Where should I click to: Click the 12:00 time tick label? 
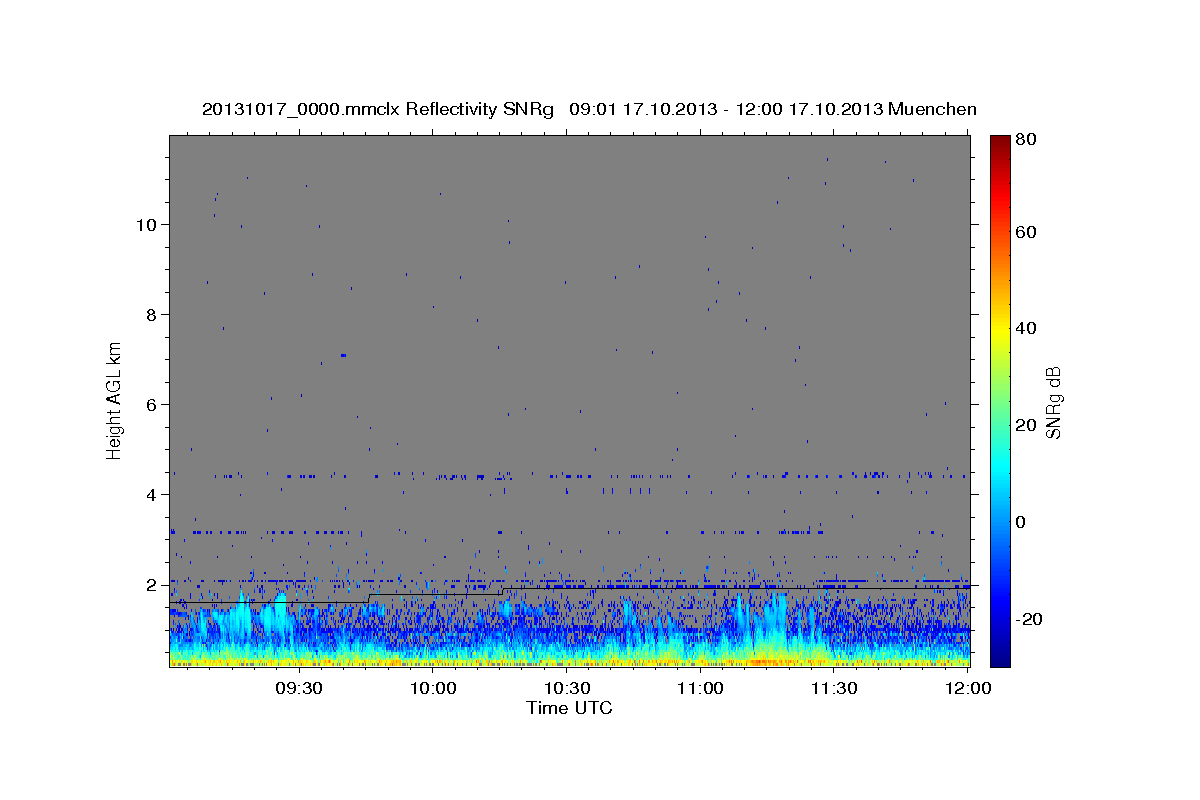[x=968, y=688]
